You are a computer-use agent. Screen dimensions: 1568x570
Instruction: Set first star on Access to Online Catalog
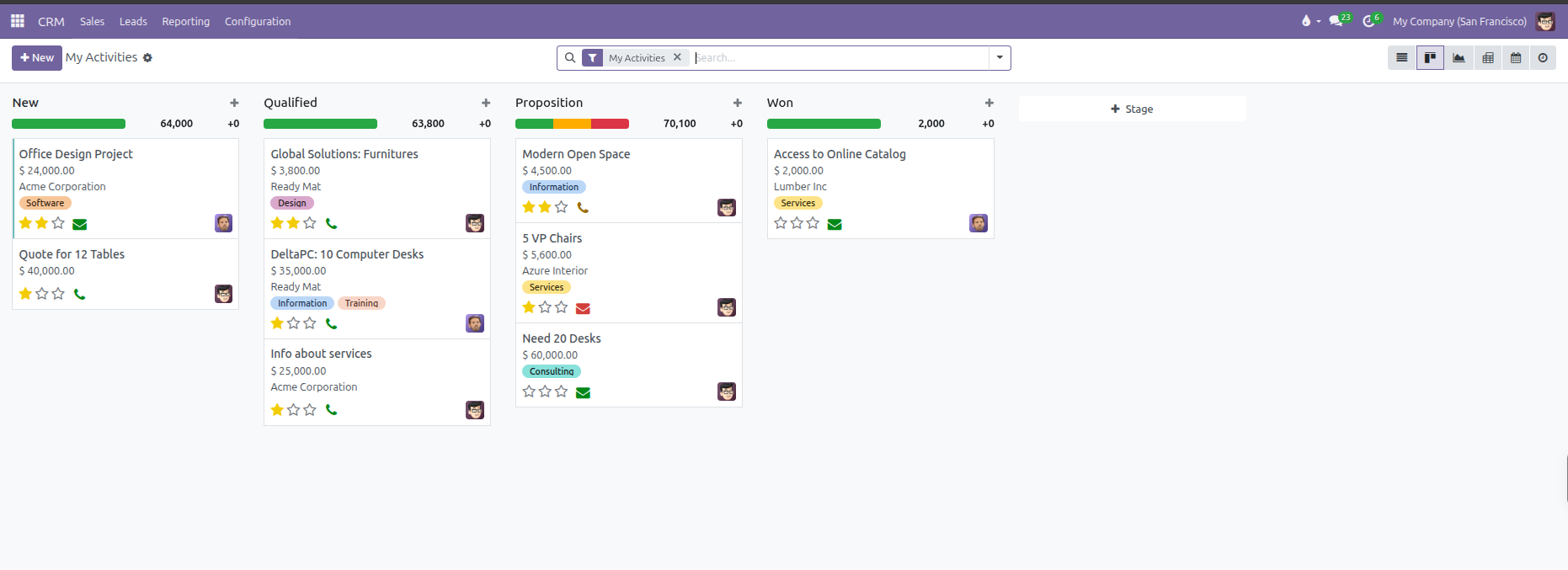click(x=781, y=223)
